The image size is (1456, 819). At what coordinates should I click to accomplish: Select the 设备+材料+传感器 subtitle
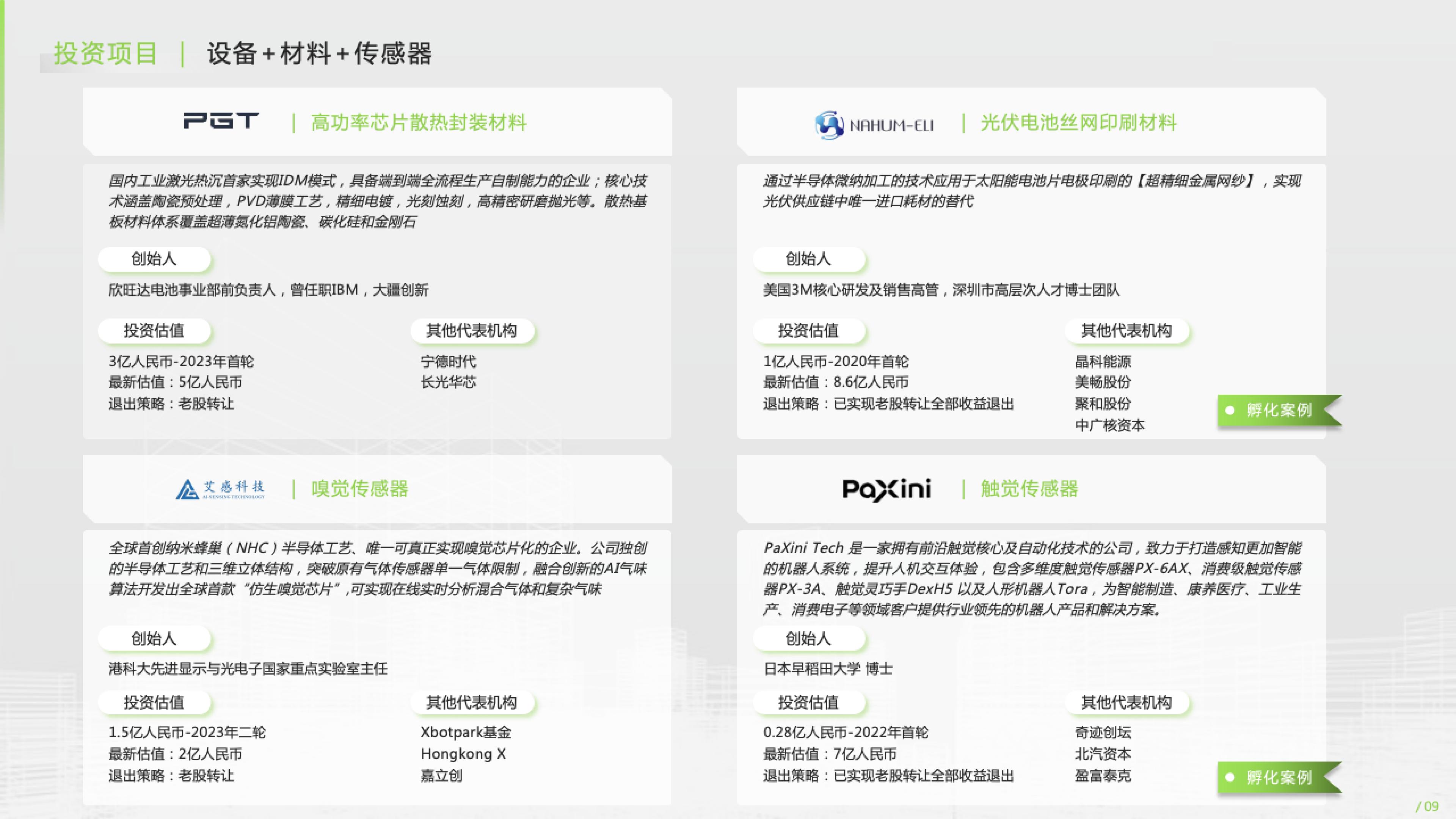click(319, 54)
